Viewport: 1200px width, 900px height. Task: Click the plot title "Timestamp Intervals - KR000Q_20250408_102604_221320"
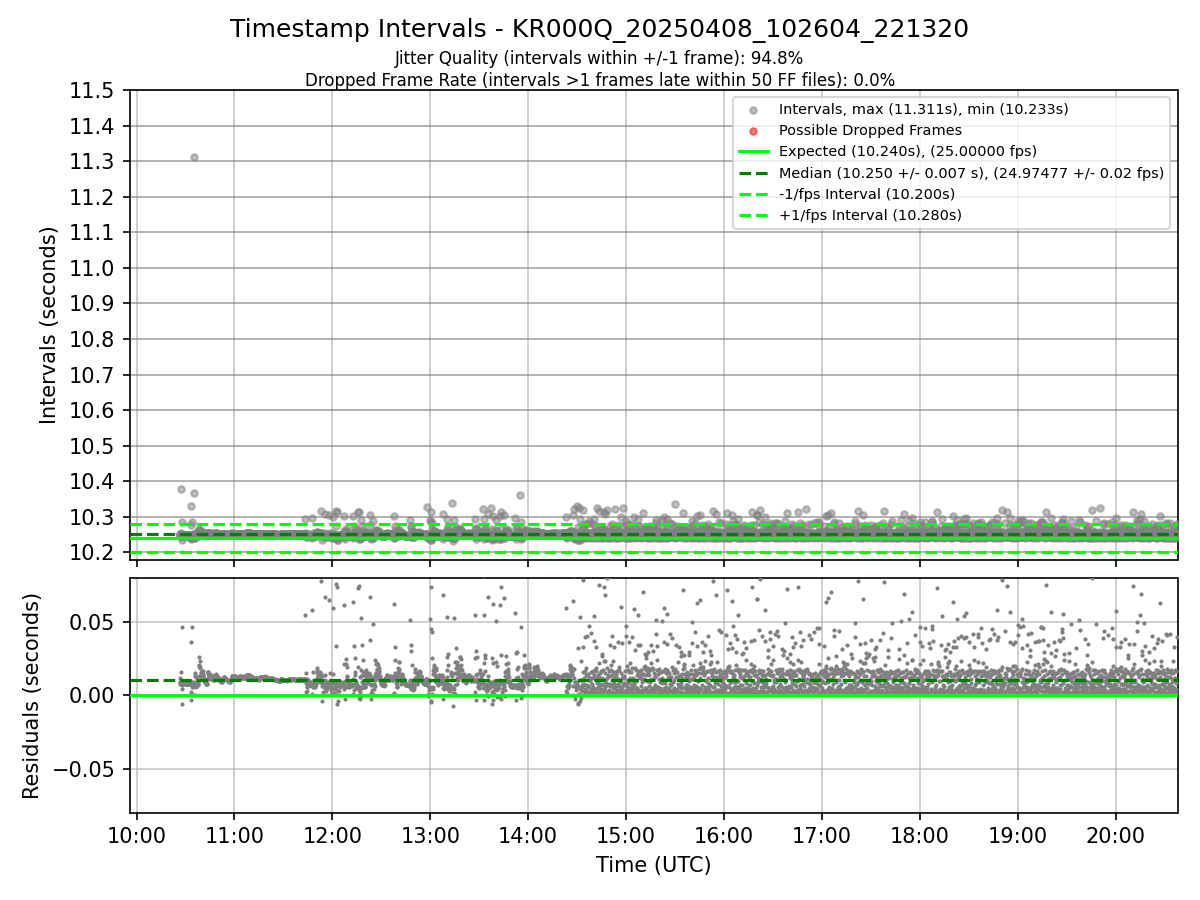coord(599,29)
